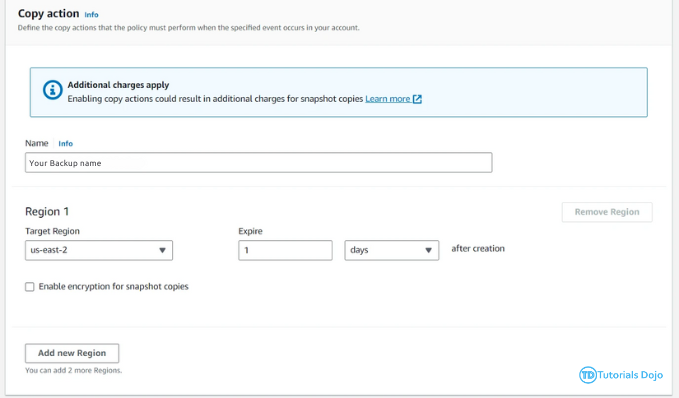
Task: Focus the Expire number input field
Action: pos(285,250)
